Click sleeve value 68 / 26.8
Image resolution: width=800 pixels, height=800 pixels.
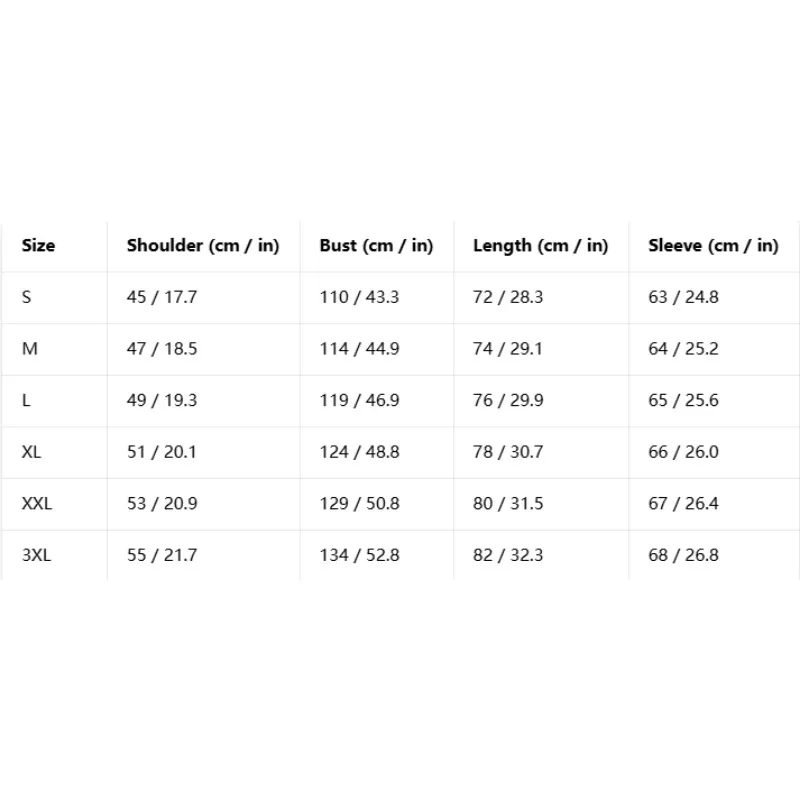(x=683, y=555)
